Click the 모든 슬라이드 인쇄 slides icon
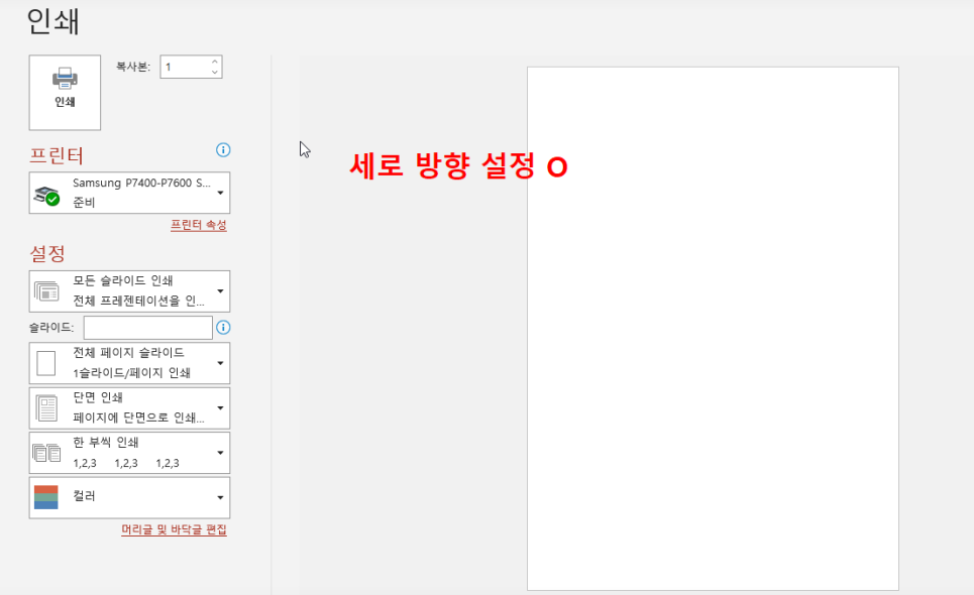 47,291
